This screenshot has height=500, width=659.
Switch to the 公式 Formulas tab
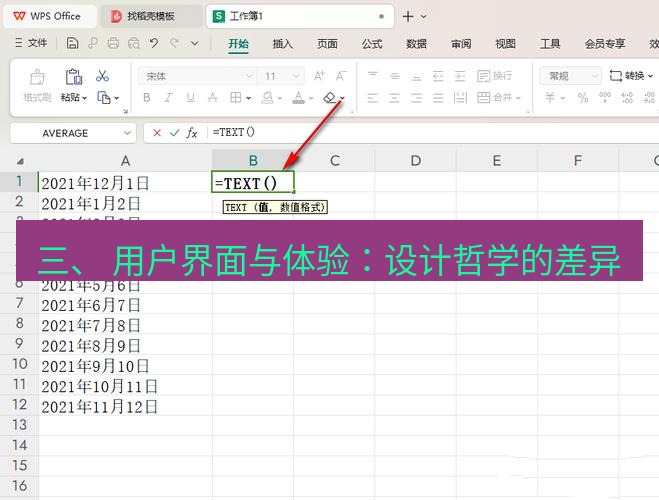click(x=372, y=44)
